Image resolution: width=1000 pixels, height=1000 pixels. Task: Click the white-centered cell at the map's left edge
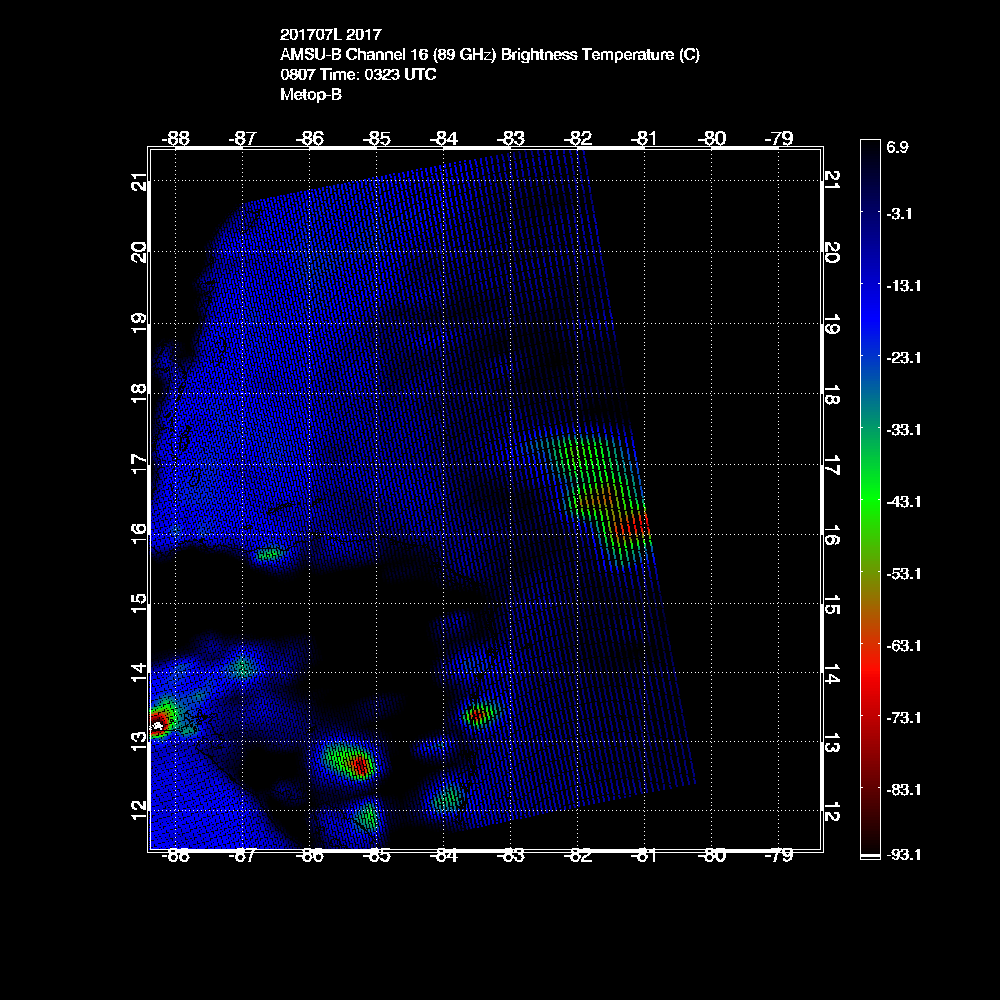(158, 722)
